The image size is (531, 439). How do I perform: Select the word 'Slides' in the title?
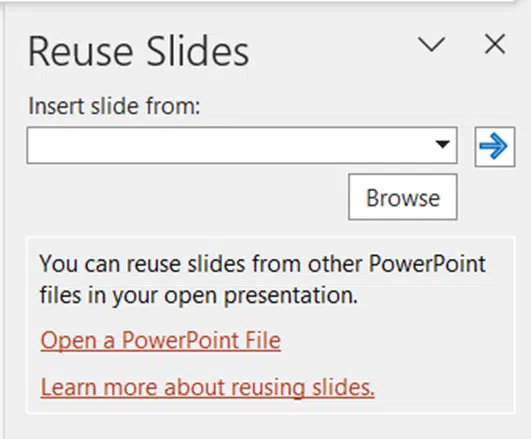pos(198,52)
